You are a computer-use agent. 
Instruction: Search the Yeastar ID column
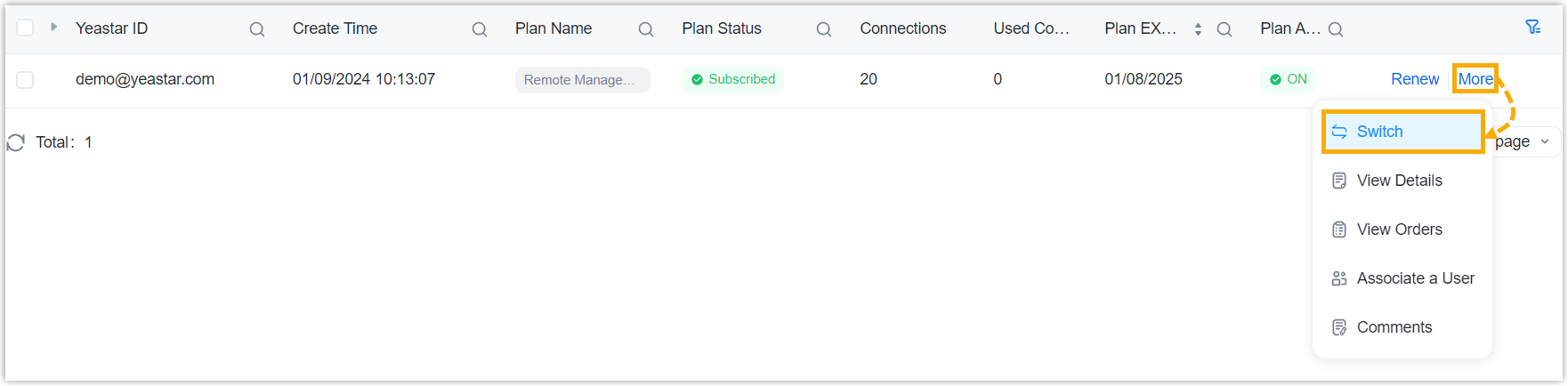pyautogui.click(x=257, y=29)
